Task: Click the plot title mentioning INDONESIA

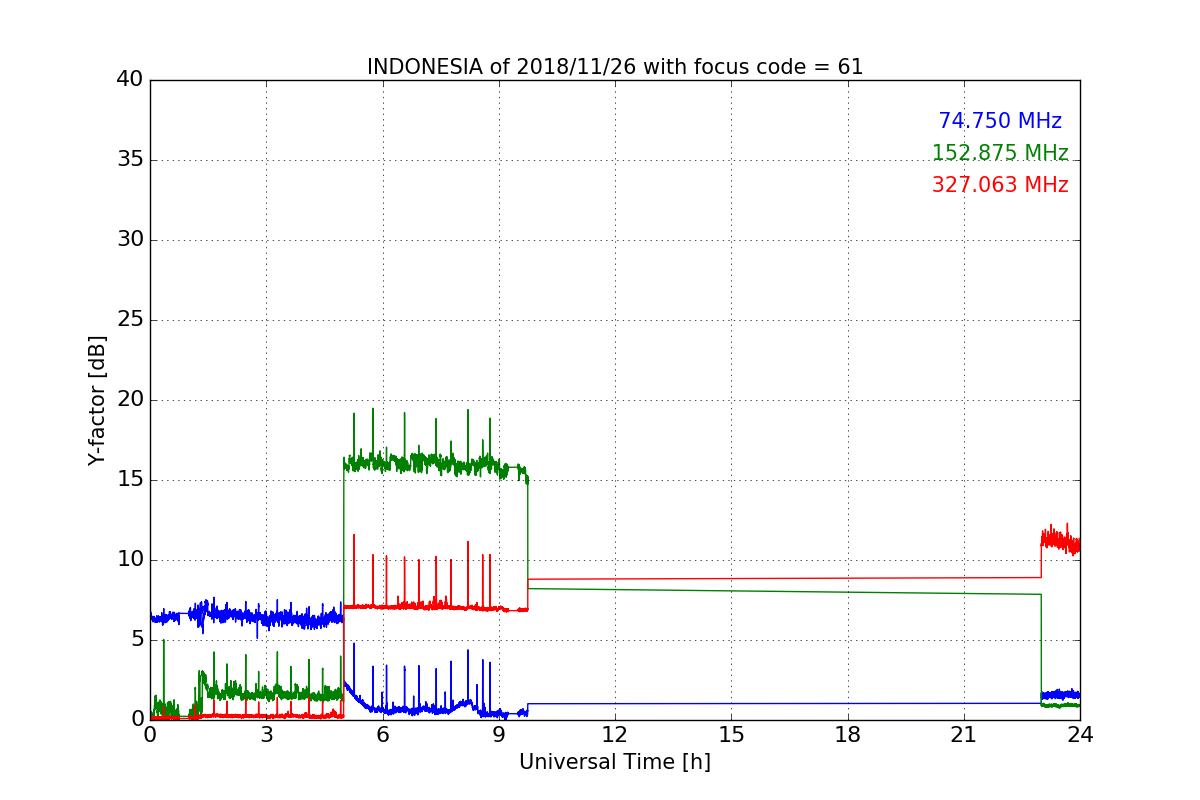Action: coord(615,67)
